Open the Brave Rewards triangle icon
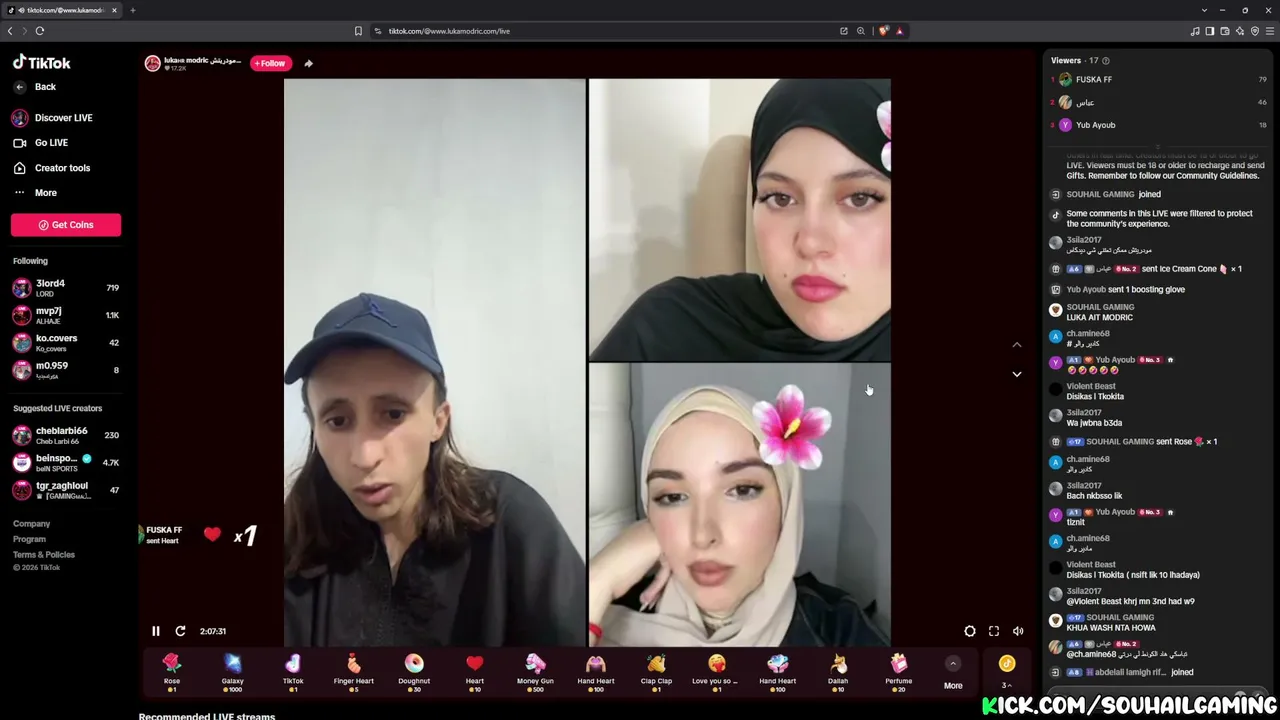The height and width of the screenshot is (720, 1280). coord(899,31)
